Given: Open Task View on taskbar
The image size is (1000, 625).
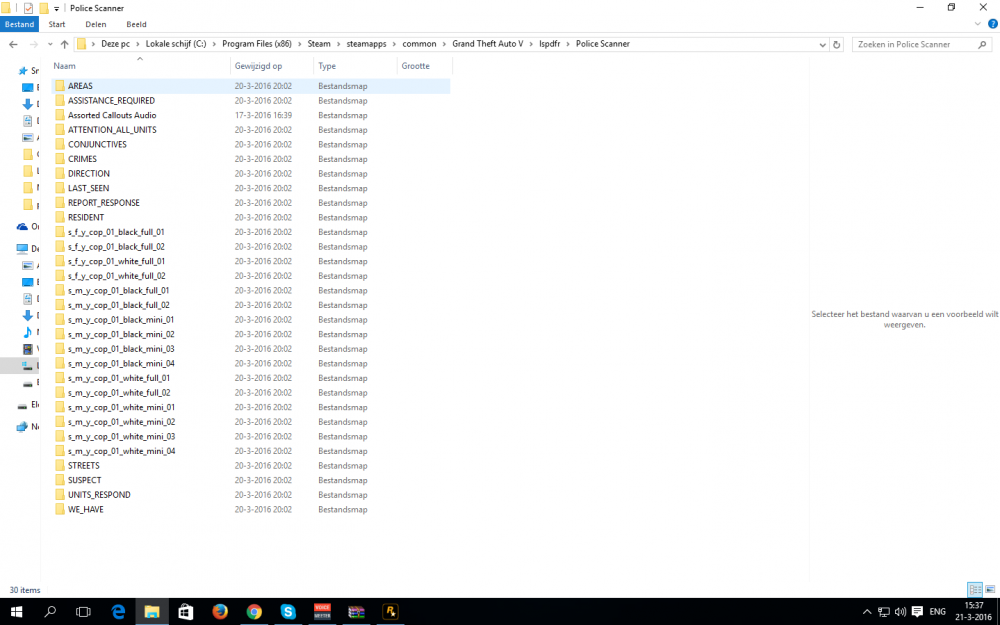Looking at the screenshot, I should tap(83, 612).
